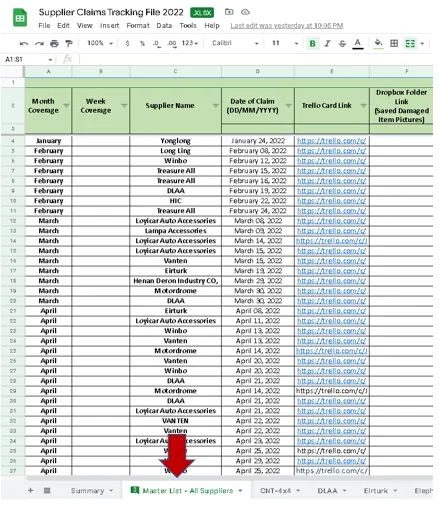Open the All sheets list icon
Screen dimensions: 439x506
pyautogui.click(x=47, y=490)
